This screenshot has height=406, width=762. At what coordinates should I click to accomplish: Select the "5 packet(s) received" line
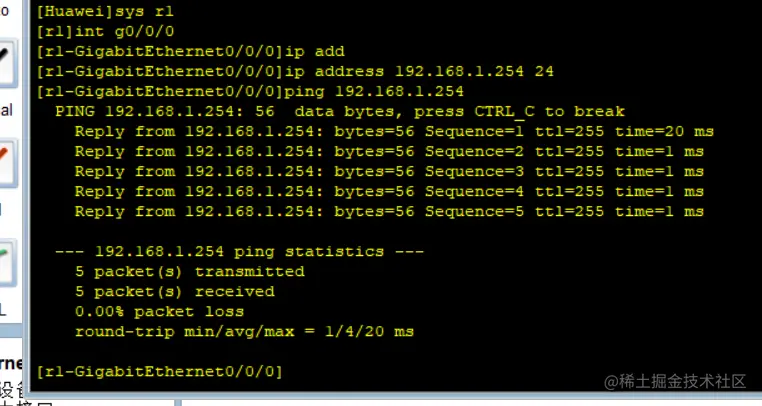point(175,292)
